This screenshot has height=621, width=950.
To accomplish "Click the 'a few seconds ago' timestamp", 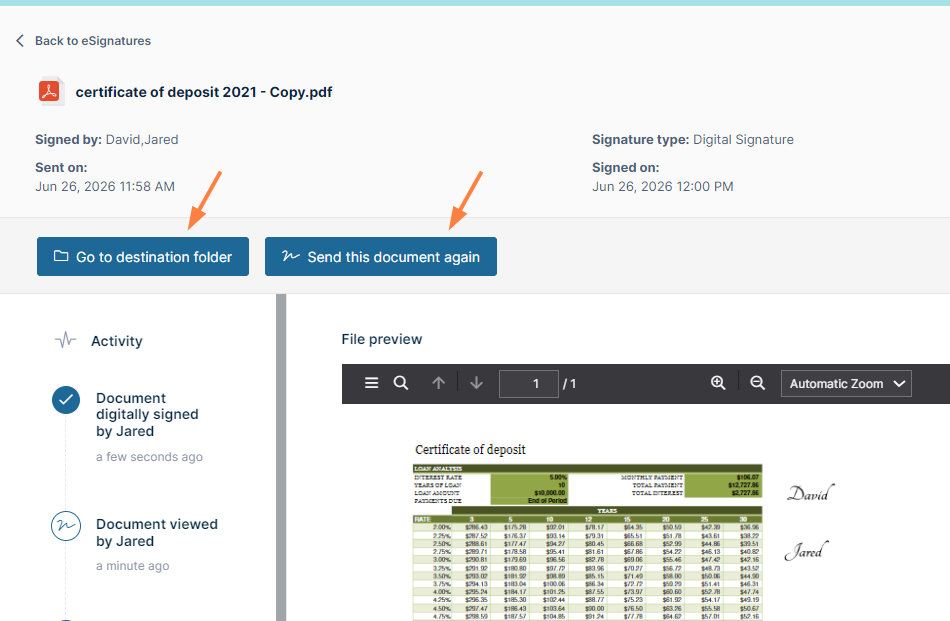I will (149, 457).
